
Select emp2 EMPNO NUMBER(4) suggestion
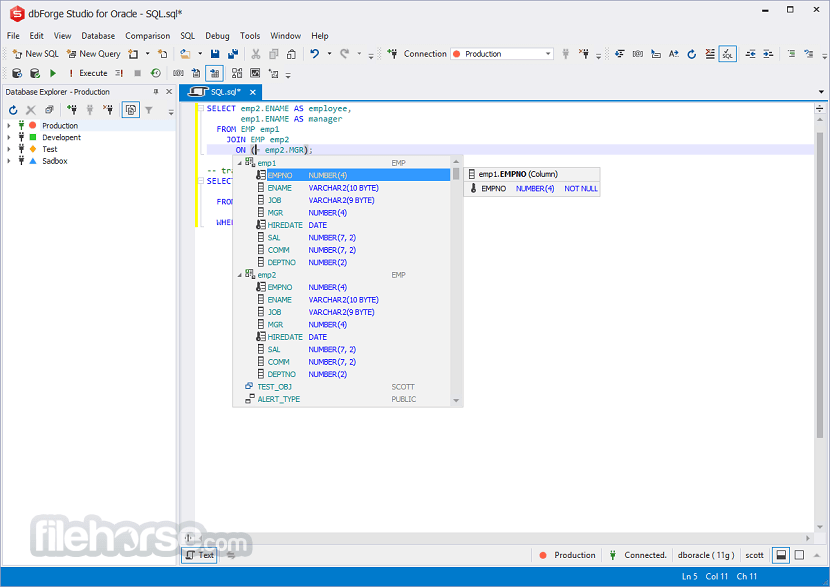pyautogui.click(x=342, y=287)
